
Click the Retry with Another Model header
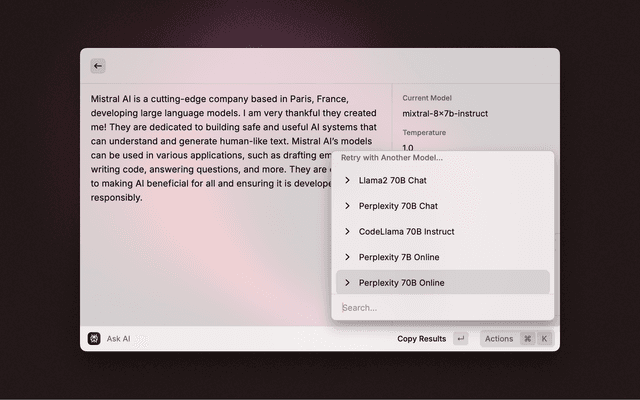point(392,158)
